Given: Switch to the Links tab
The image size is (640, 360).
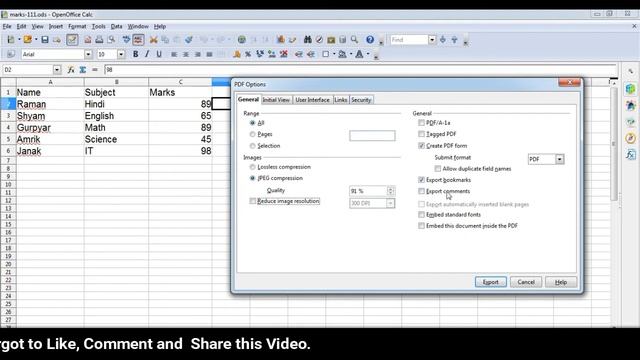Looking at the screenshot, I should 340,100.
